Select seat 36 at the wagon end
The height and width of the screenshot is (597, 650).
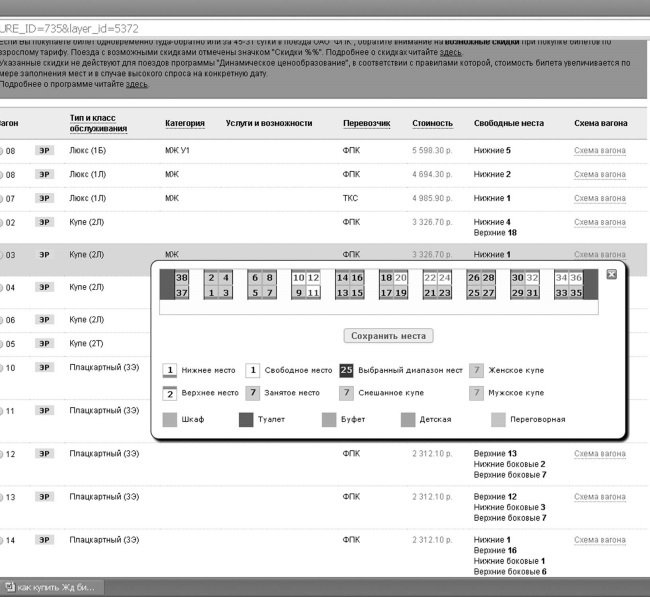(x=576, y=278)
